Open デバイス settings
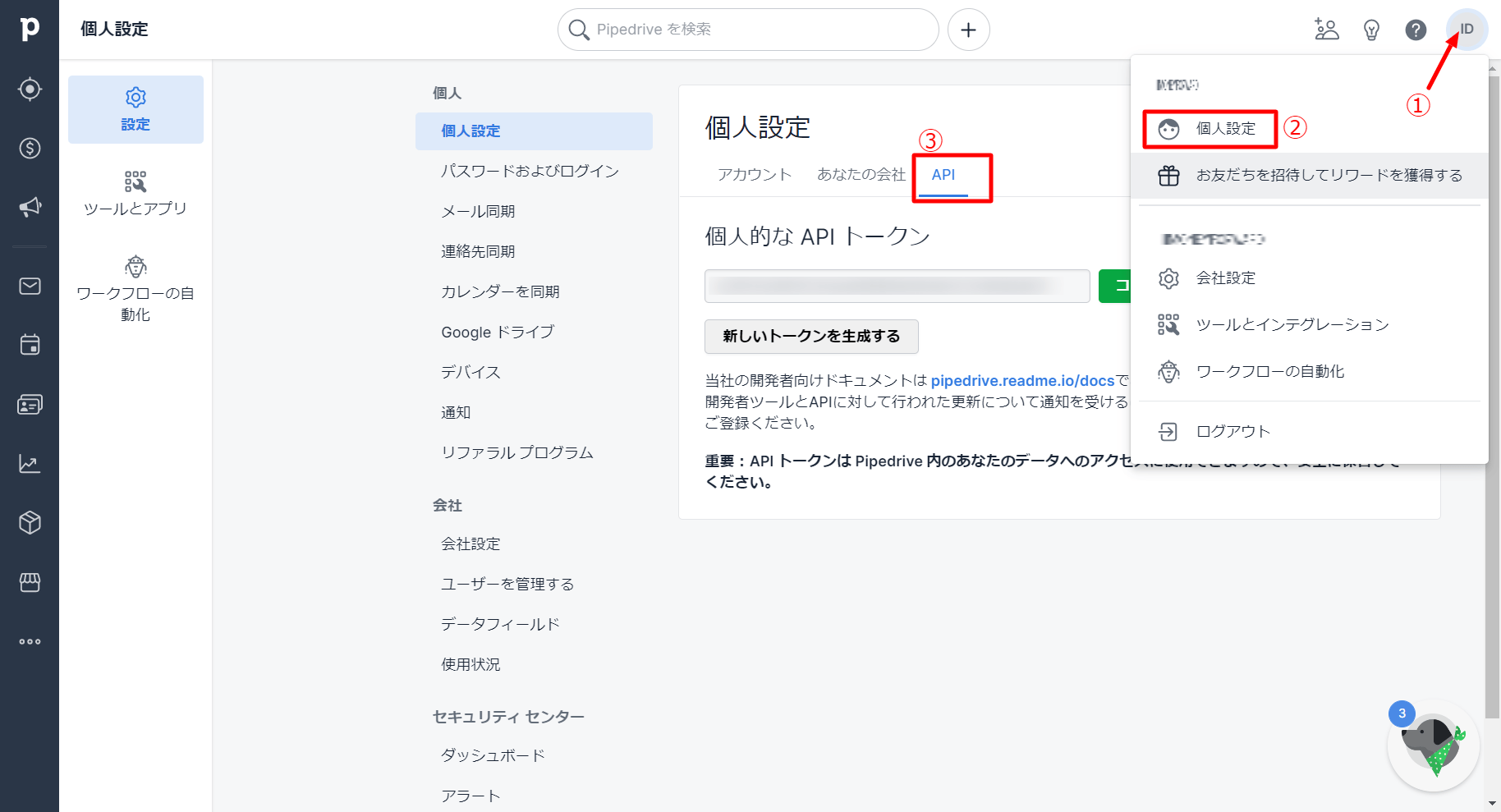 coord(534,373)
